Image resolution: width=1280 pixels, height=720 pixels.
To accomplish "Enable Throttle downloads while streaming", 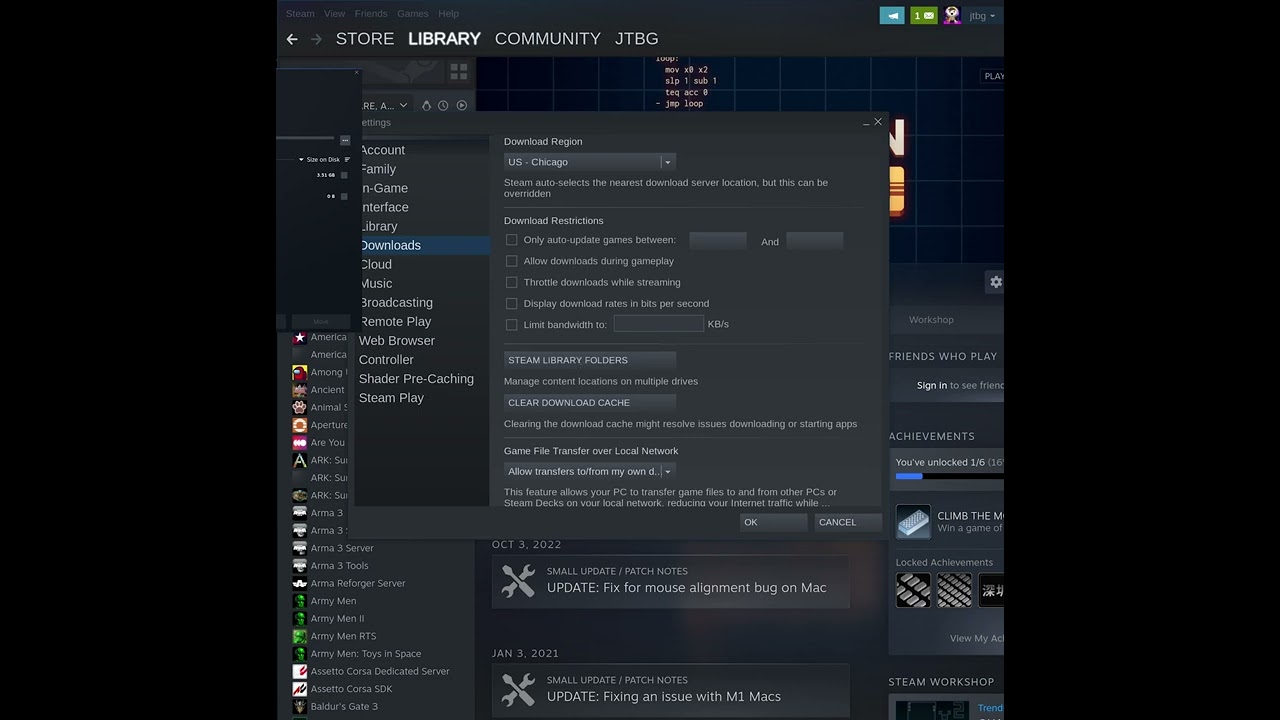I will click(x=511, y=282).
